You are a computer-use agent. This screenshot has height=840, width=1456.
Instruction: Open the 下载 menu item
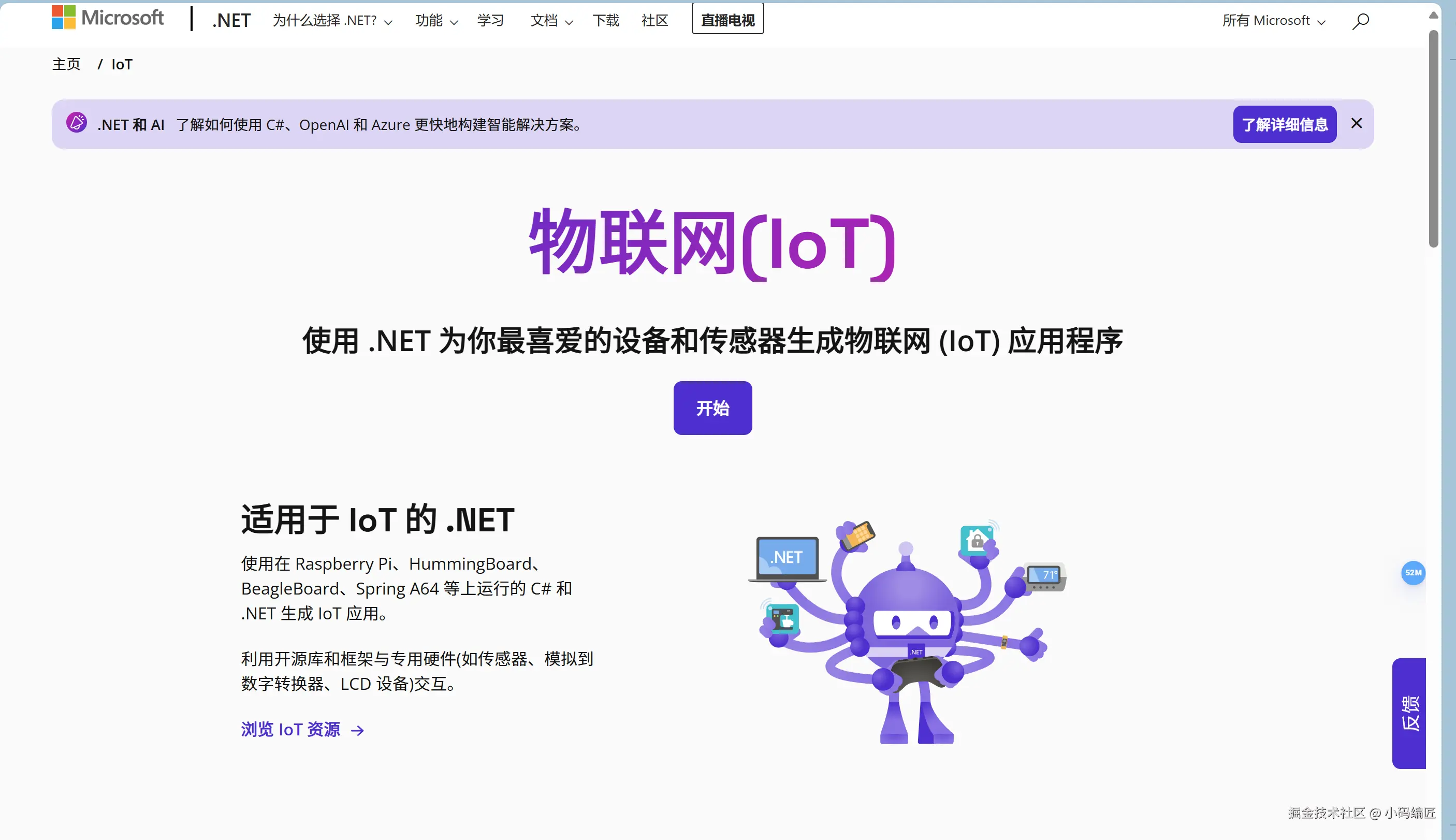[605, 21]
